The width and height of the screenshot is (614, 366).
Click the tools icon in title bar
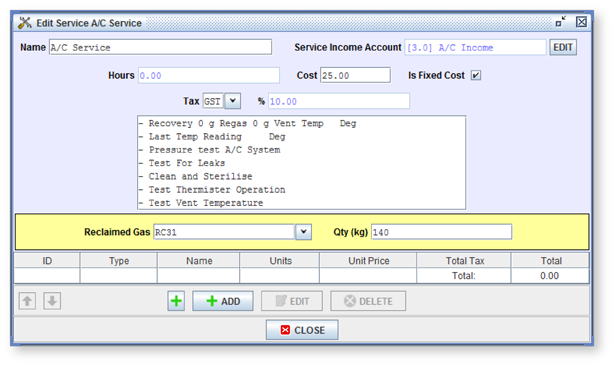[x=25, y=23]
